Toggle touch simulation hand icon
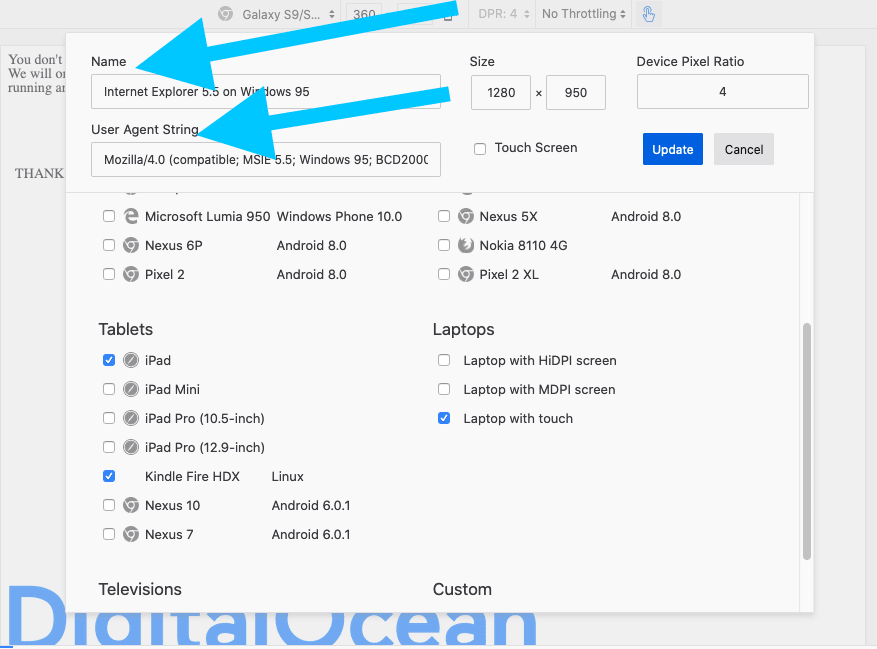This screenshot has width=877, height=649. point(648,14)
